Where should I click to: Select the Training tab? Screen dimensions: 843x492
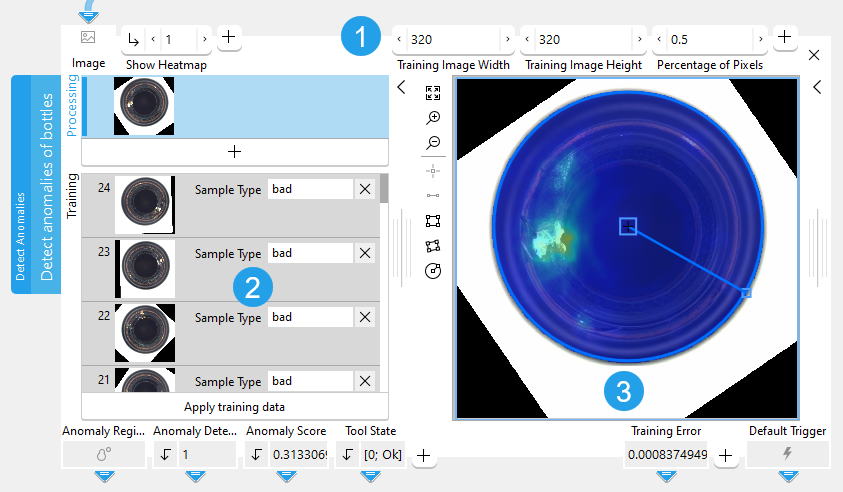(x=72, y=195)
